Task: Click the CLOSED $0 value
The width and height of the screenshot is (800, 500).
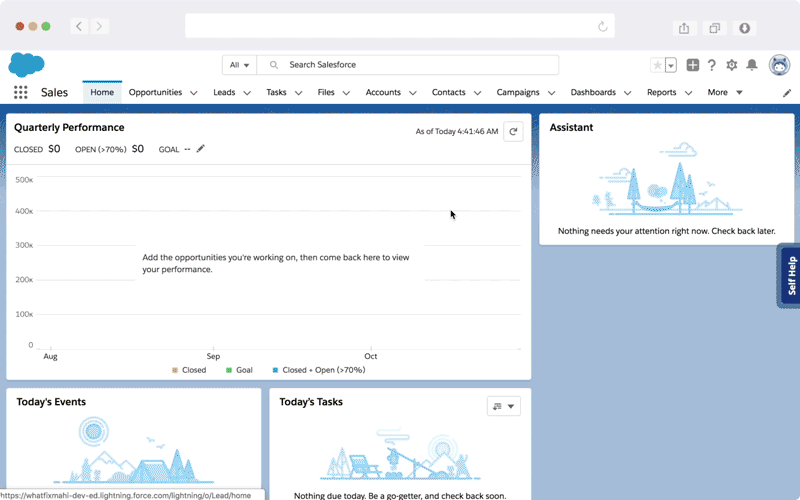Action: click(54, 148)
